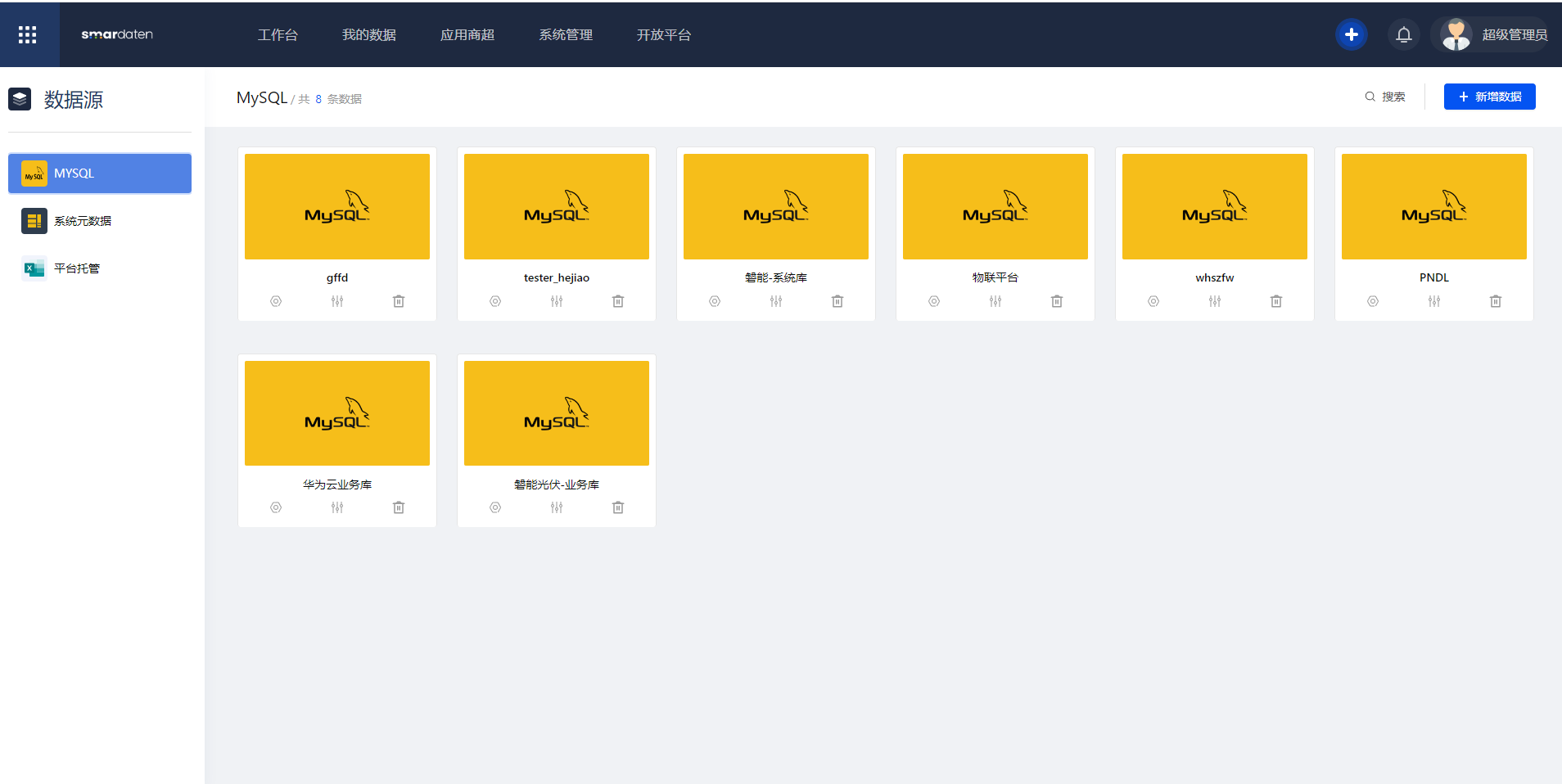Click the 物联平台 MySQL thumbnail
The height and width of the screenshot is (784, 1562).
click(x=995, y=206)
